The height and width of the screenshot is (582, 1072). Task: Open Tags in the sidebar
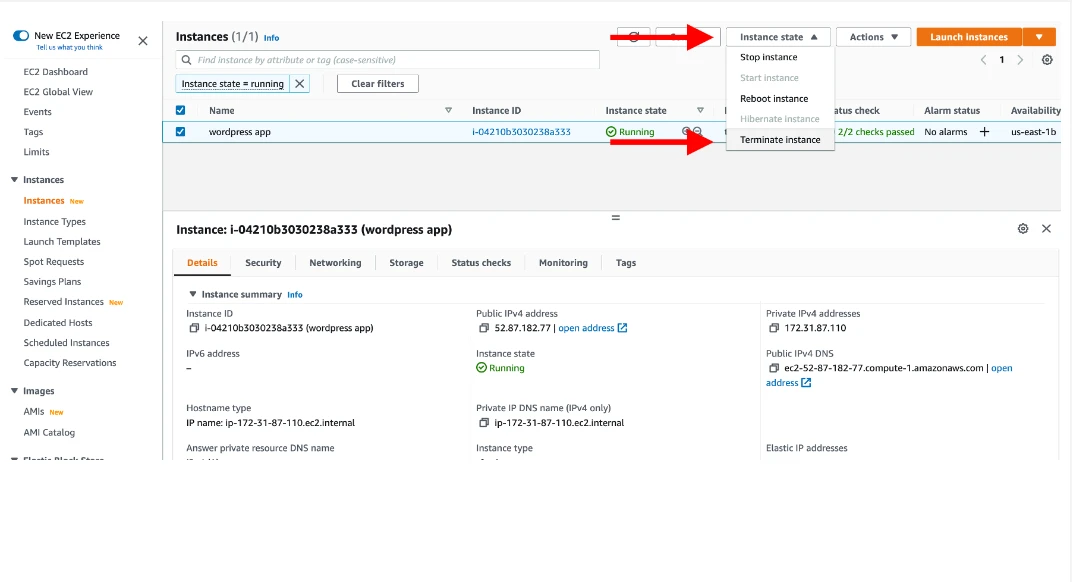click(x=33, y=132)
